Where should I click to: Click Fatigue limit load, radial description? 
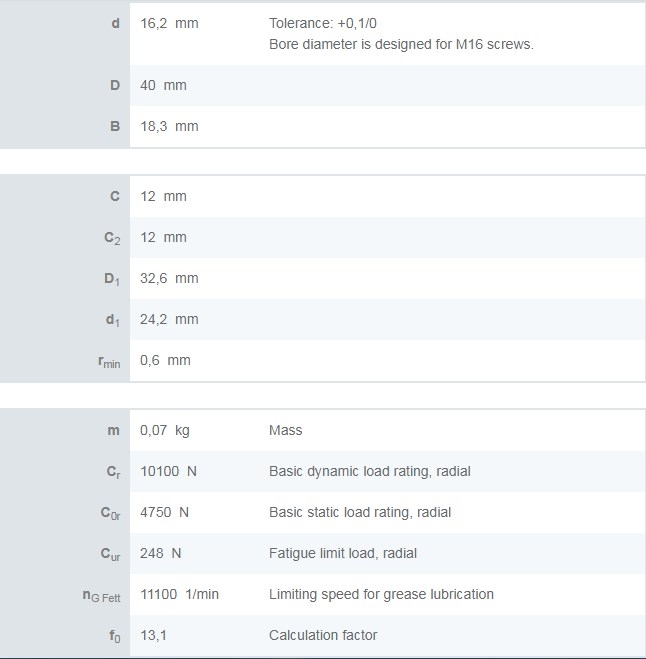[343, 553]
